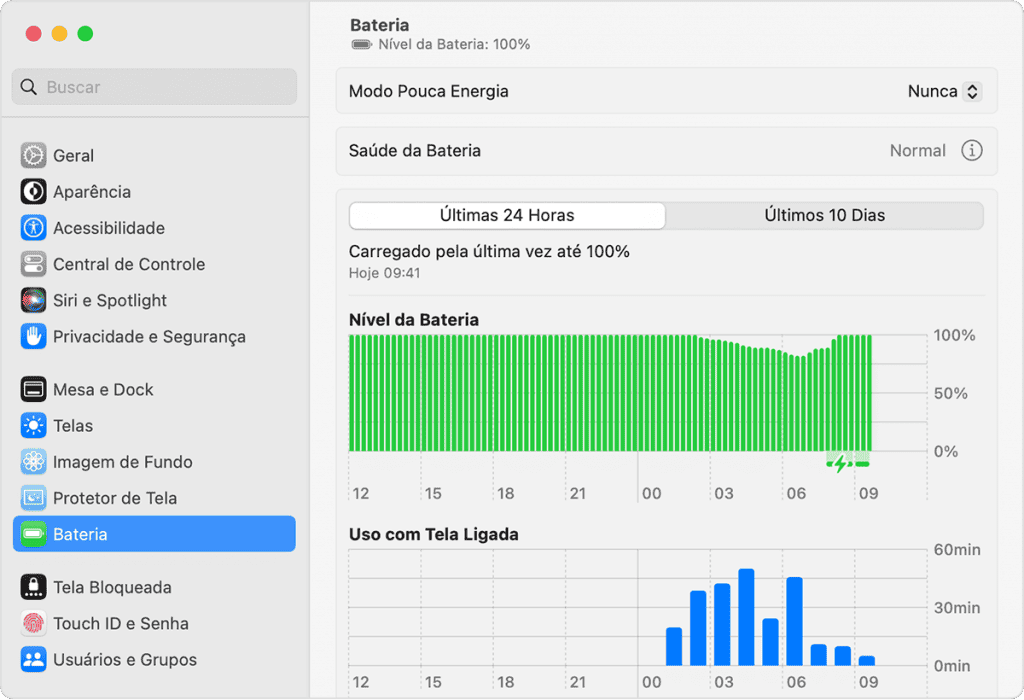Switch to Últimos 10 Dias tab
The height and width of the screenshot is (700, 1024).
[x=824, y=215]
